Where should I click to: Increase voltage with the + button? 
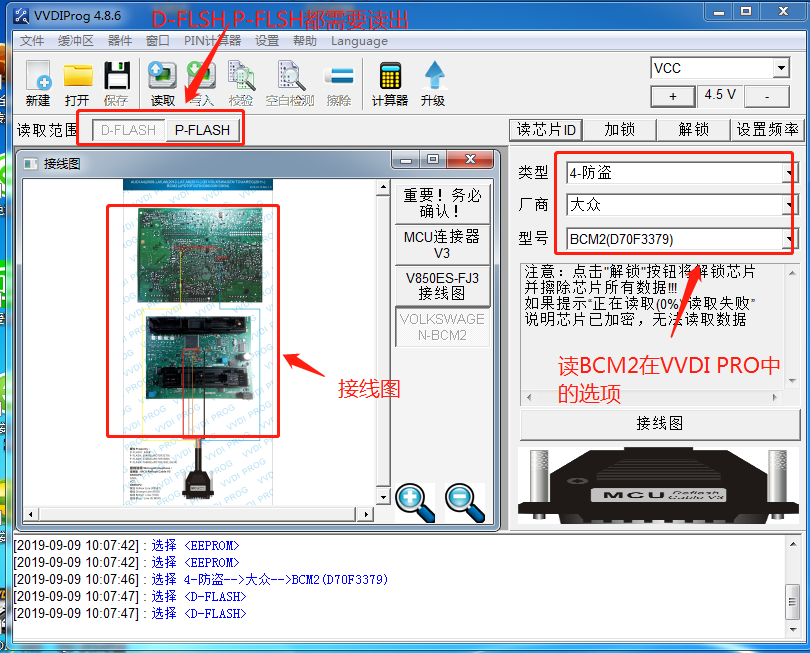(x=673, y=97)
